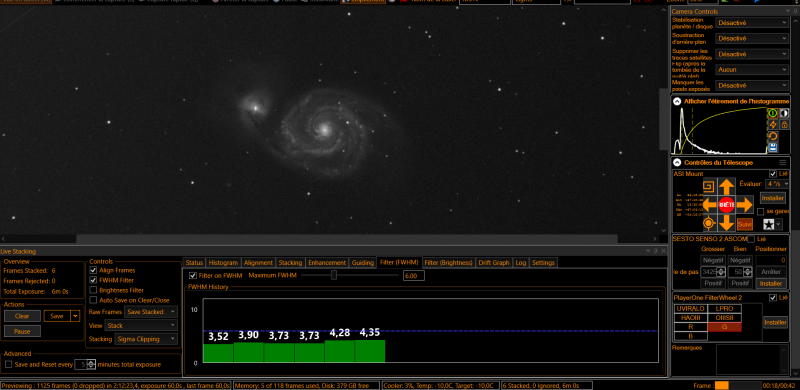800x390 pixels.
Task: Open Masquer les pixels exposés dropdown
Action: tap(752, 85)
